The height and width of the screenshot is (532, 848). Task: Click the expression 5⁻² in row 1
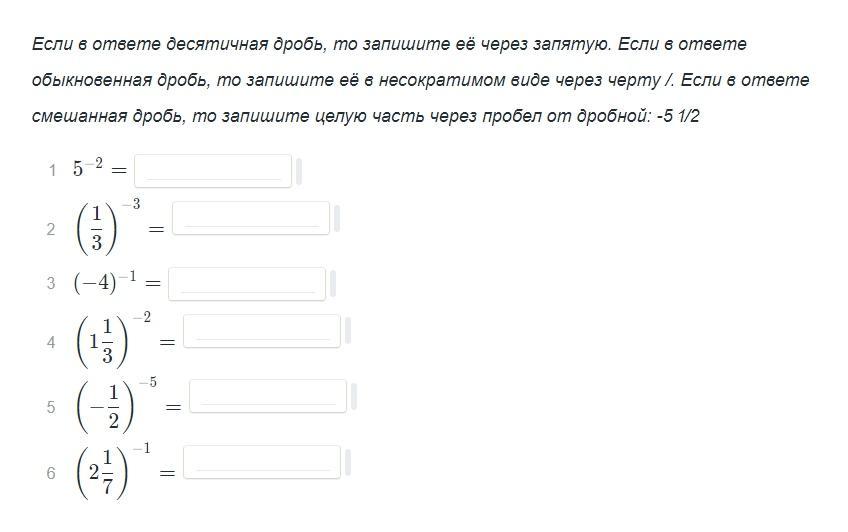88,167
